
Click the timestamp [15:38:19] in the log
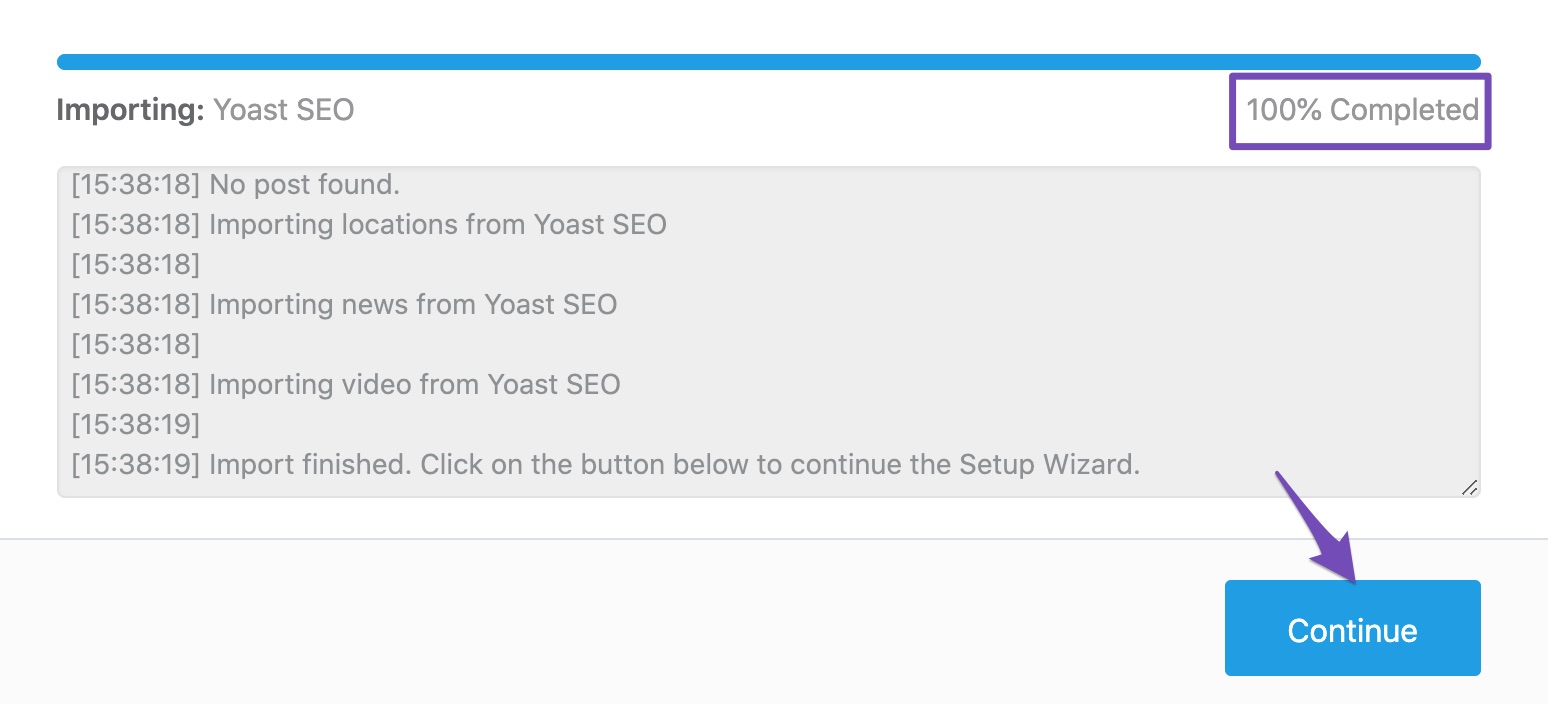click(x=134, y=424)
